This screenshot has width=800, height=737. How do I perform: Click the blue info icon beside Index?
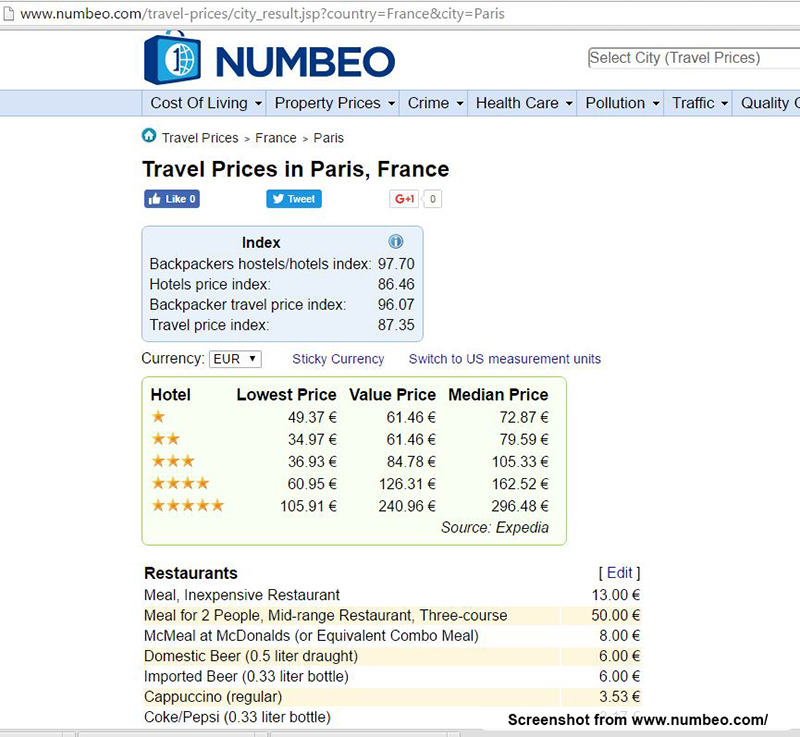point(396,241)
